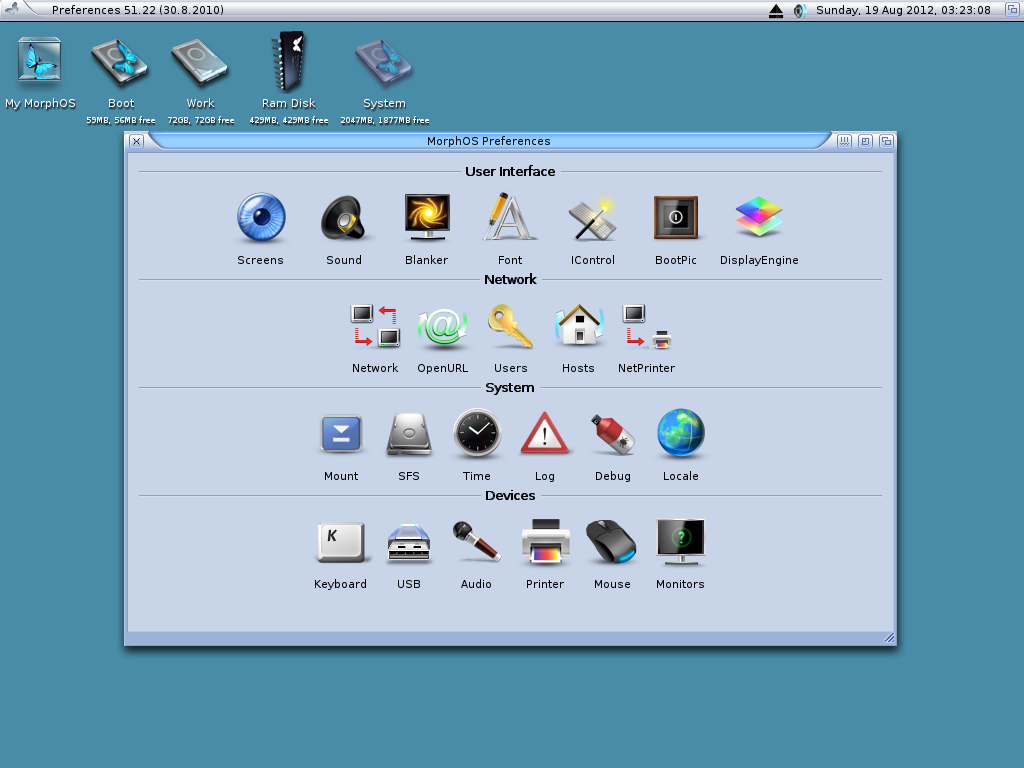Image resolution: width=1024 pixels, height=768 pixels.
Task: Open Printer preferences icon
Action: pos(545,541)
